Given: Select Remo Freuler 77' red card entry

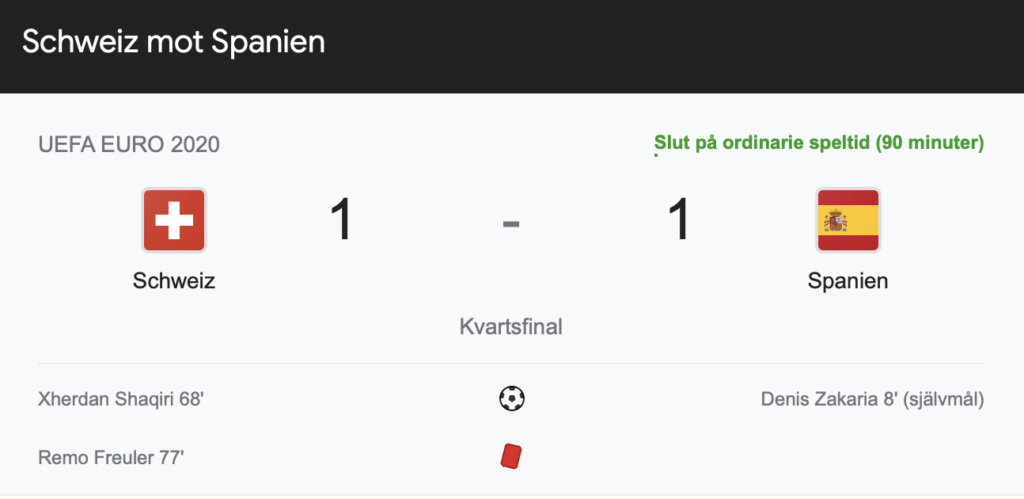Looking at the screenshot, I should [111, 457].
